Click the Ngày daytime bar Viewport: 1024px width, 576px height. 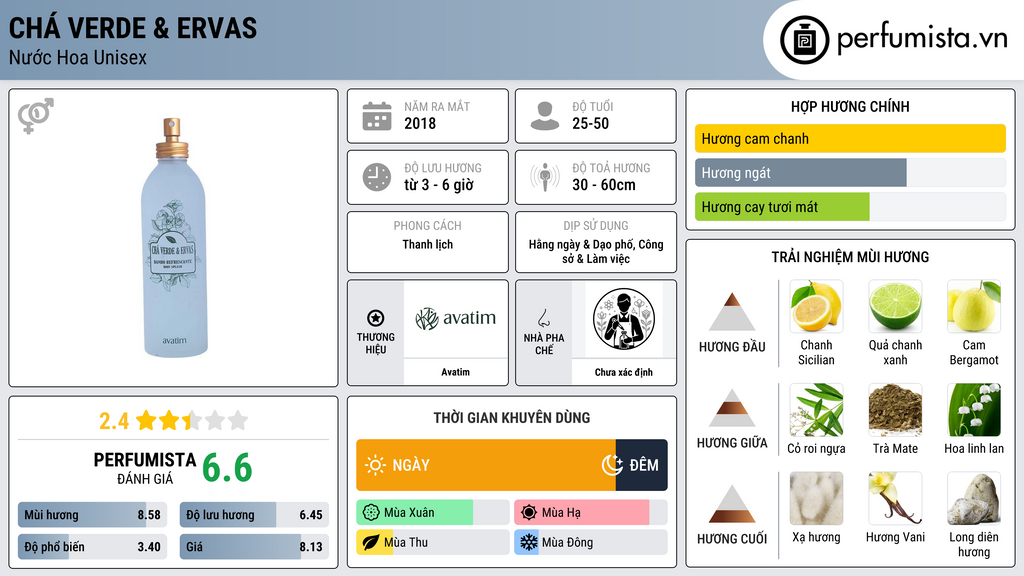click(x=486, y=465)
